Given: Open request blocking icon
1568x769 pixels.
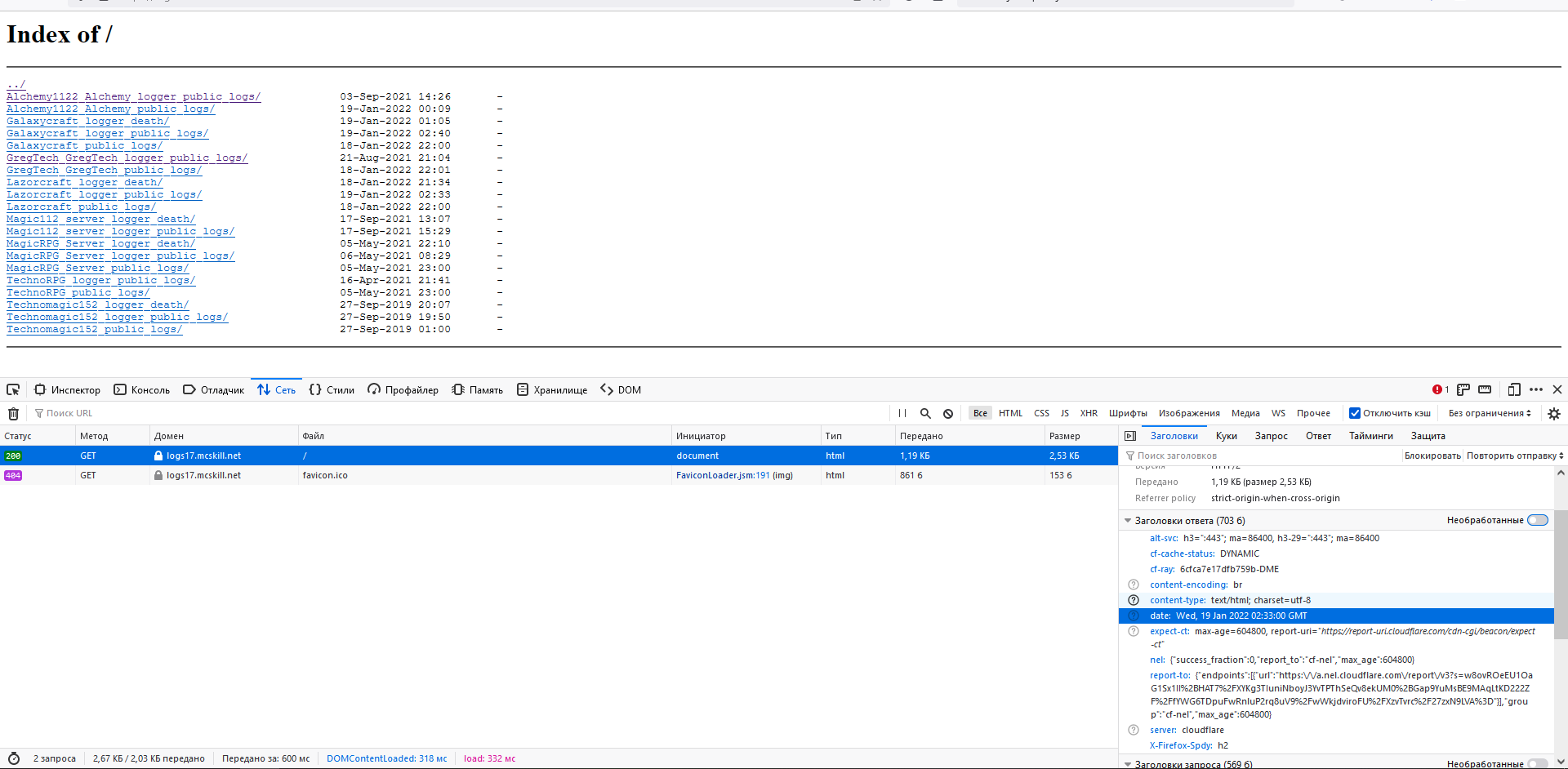Looking at the screenshot, I should [948, 413].
